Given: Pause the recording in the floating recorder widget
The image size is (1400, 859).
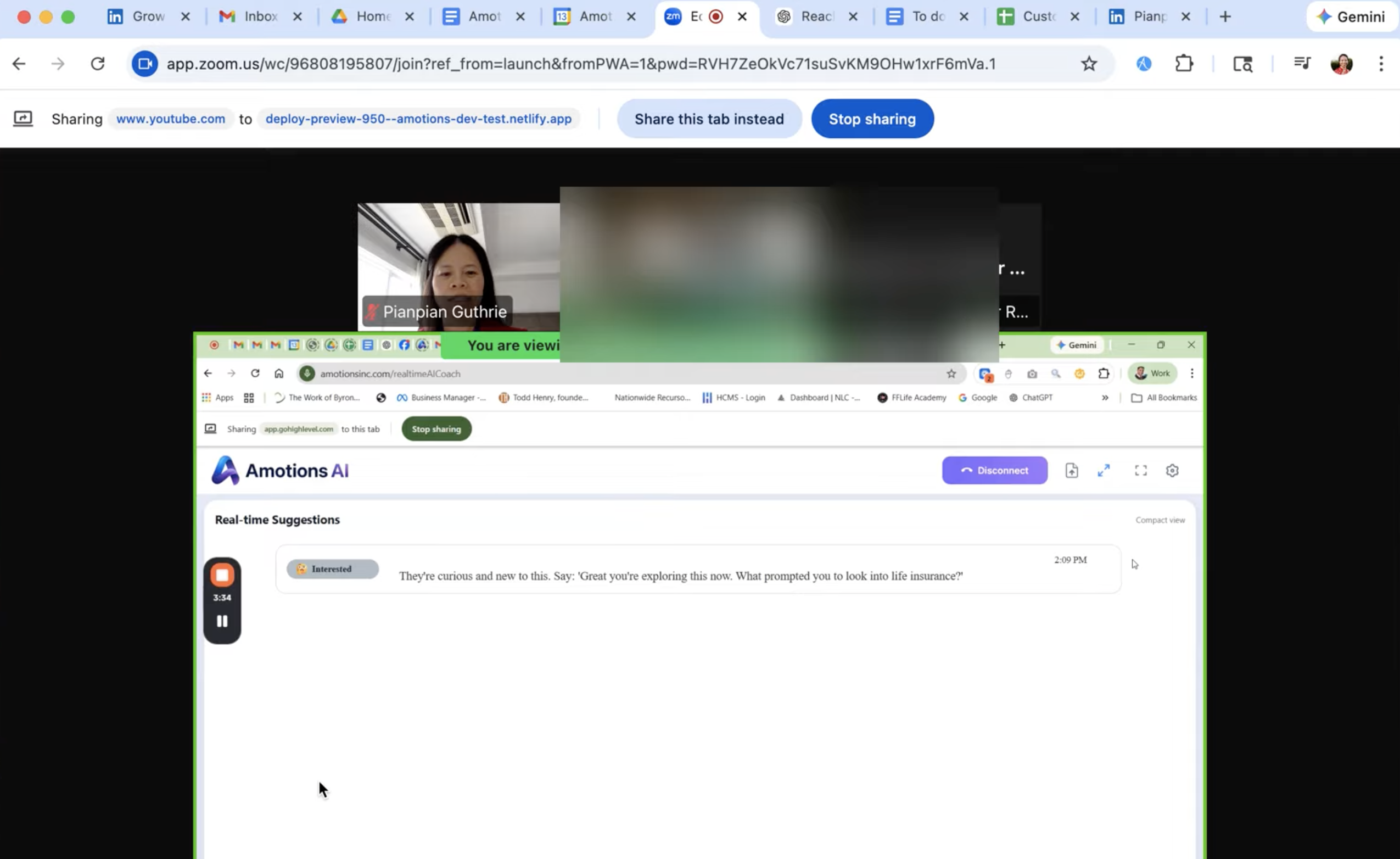Looking at the screenshot, I should coord(222,621).
